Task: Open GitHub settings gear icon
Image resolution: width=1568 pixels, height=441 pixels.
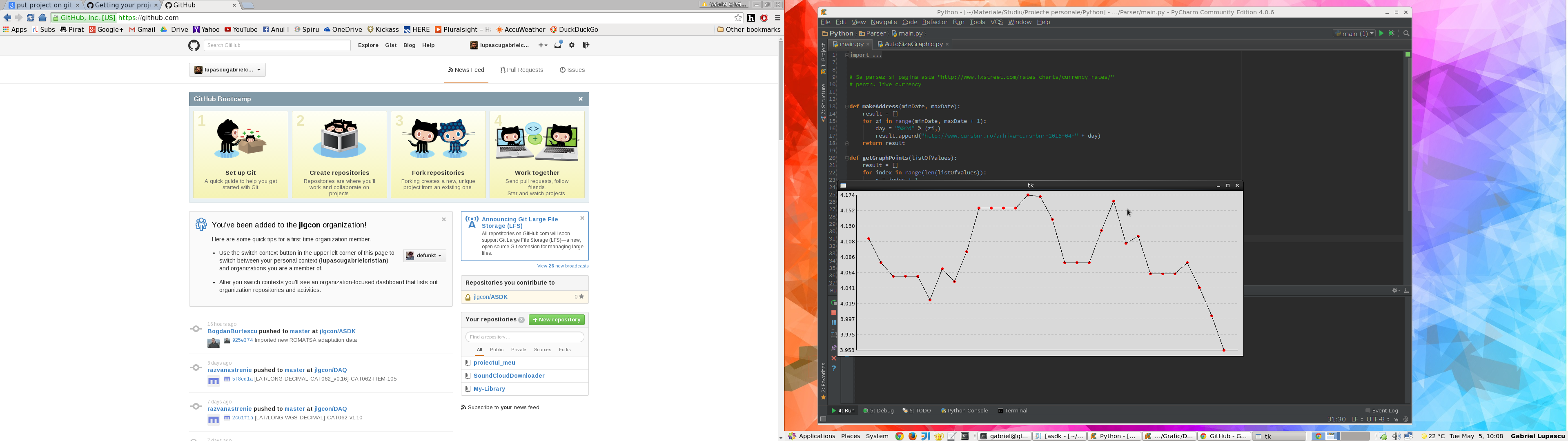Action: (x=572, y=45)
